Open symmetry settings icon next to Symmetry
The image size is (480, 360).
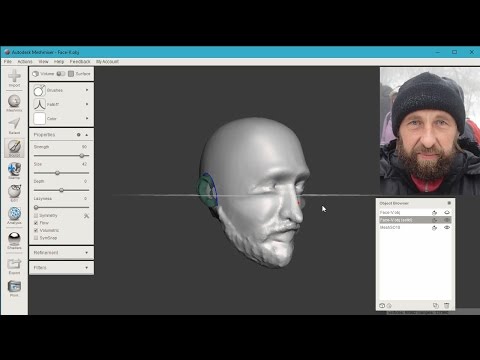click(86, 216)
